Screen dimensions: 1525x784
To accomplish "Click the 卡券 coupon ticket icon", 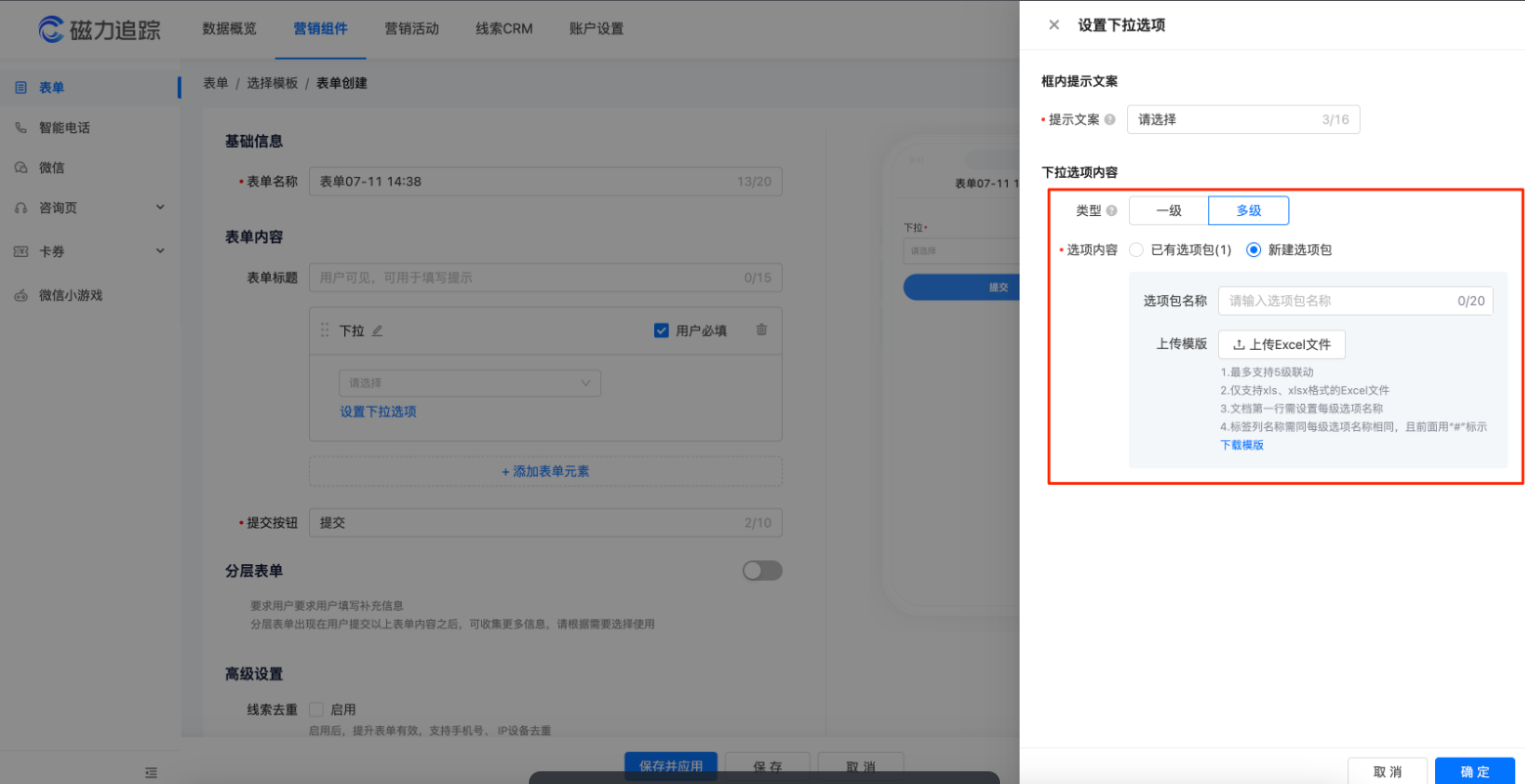I will point(22,251).
